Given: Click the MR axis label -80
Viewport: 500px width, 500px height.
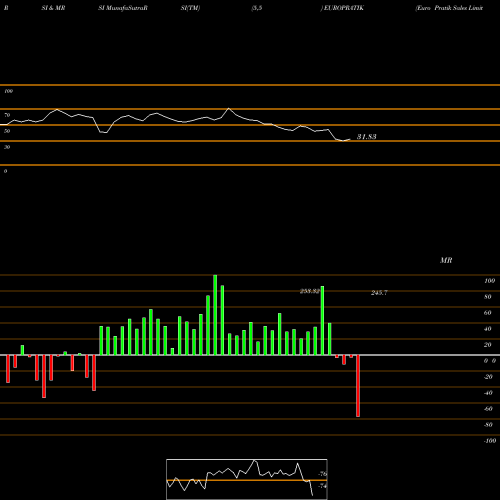Looking at the screenshot, I should (488, 425).
